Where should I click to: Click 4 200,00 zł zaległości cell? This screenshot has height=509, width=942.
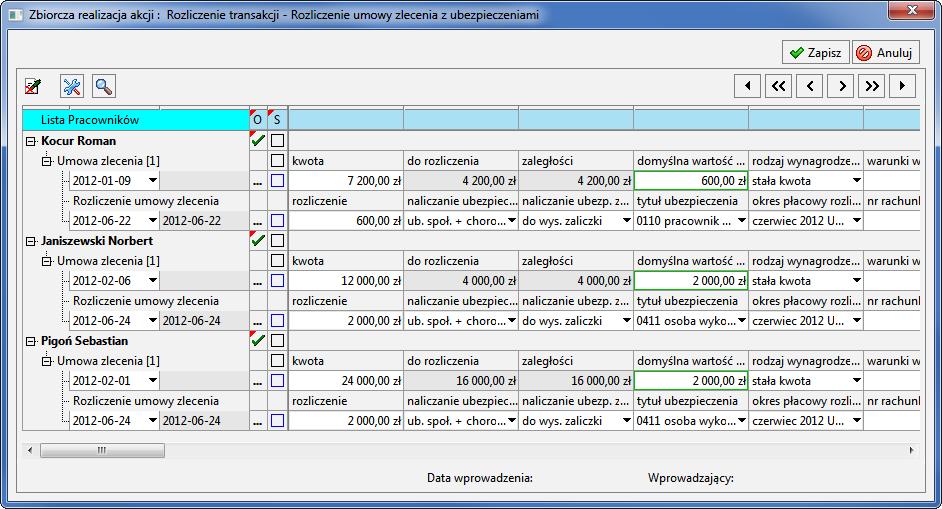[x=576, y=181]
